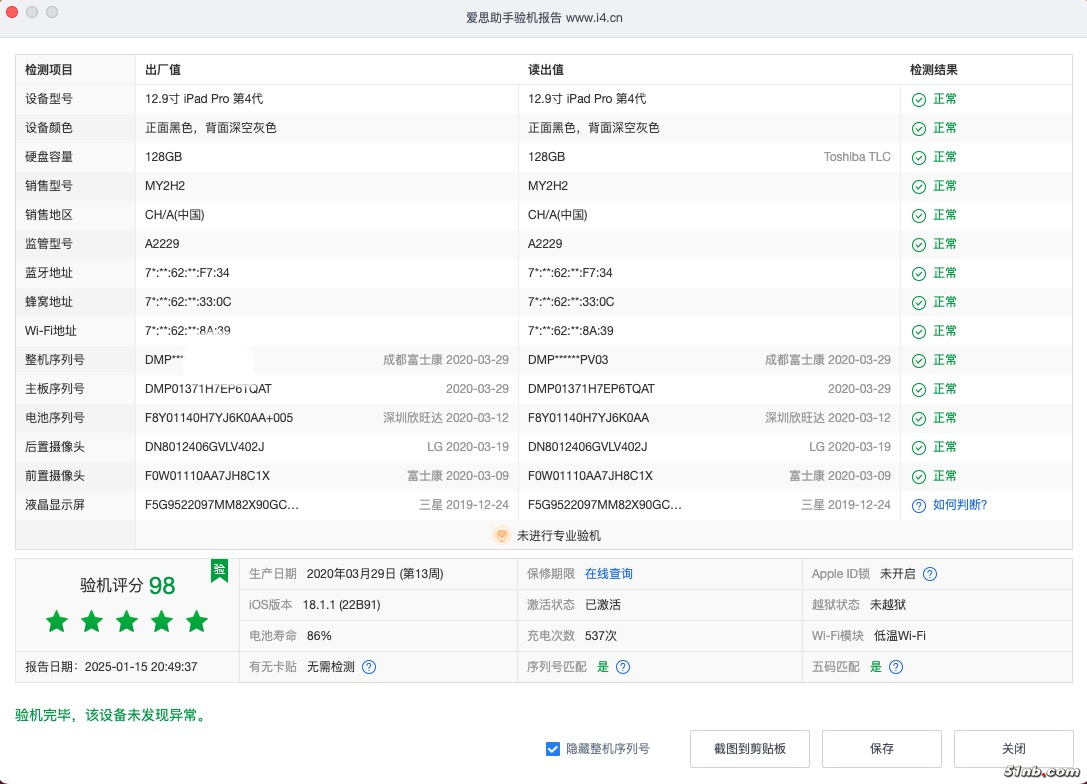This screenshot has width=1087, height=784.
Task: Click 在线查询 warranty link
Action: click(x=608, y=574)
